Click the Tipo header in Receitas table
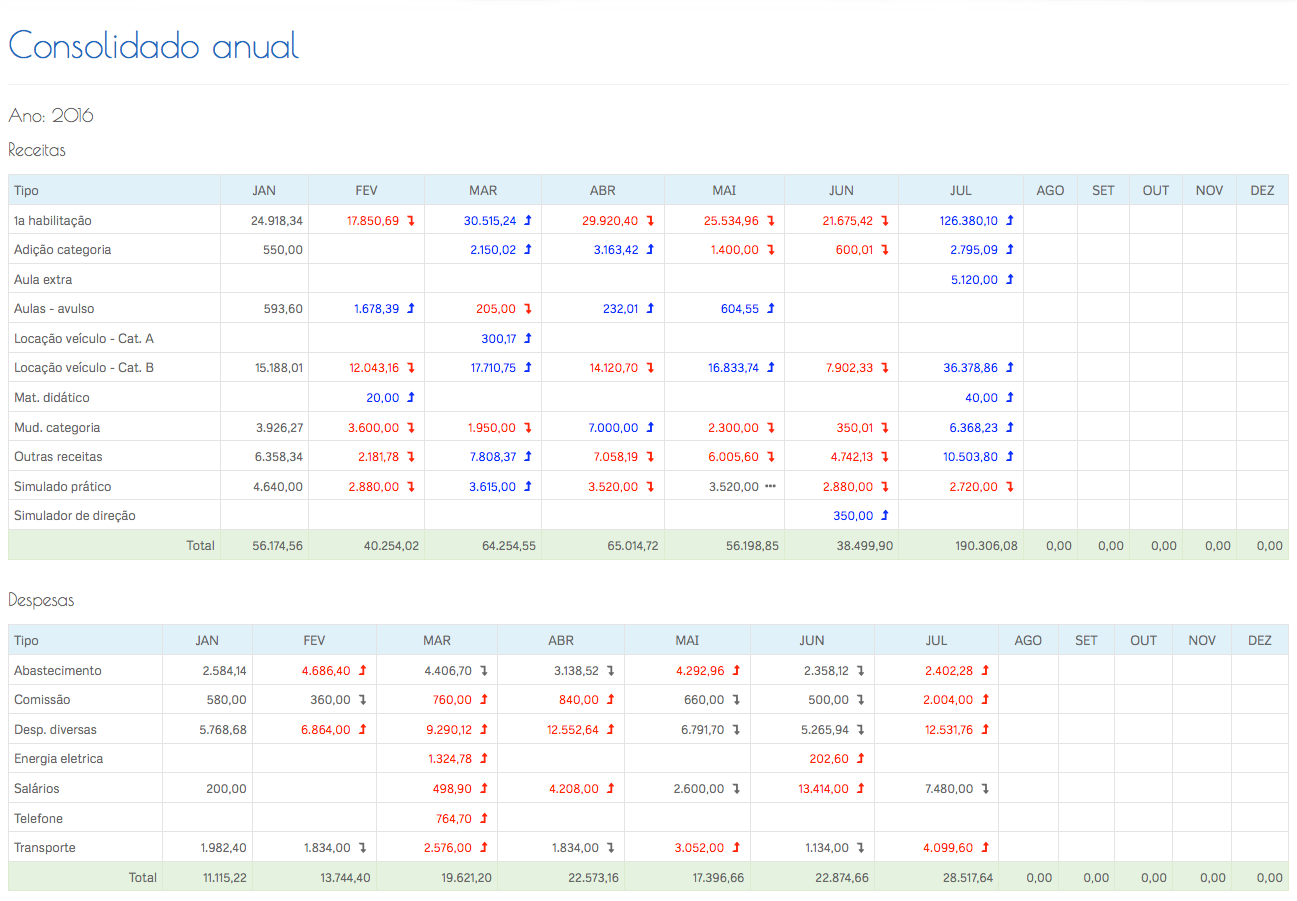This screenshot has height=901, width=1297. (27, 190)
